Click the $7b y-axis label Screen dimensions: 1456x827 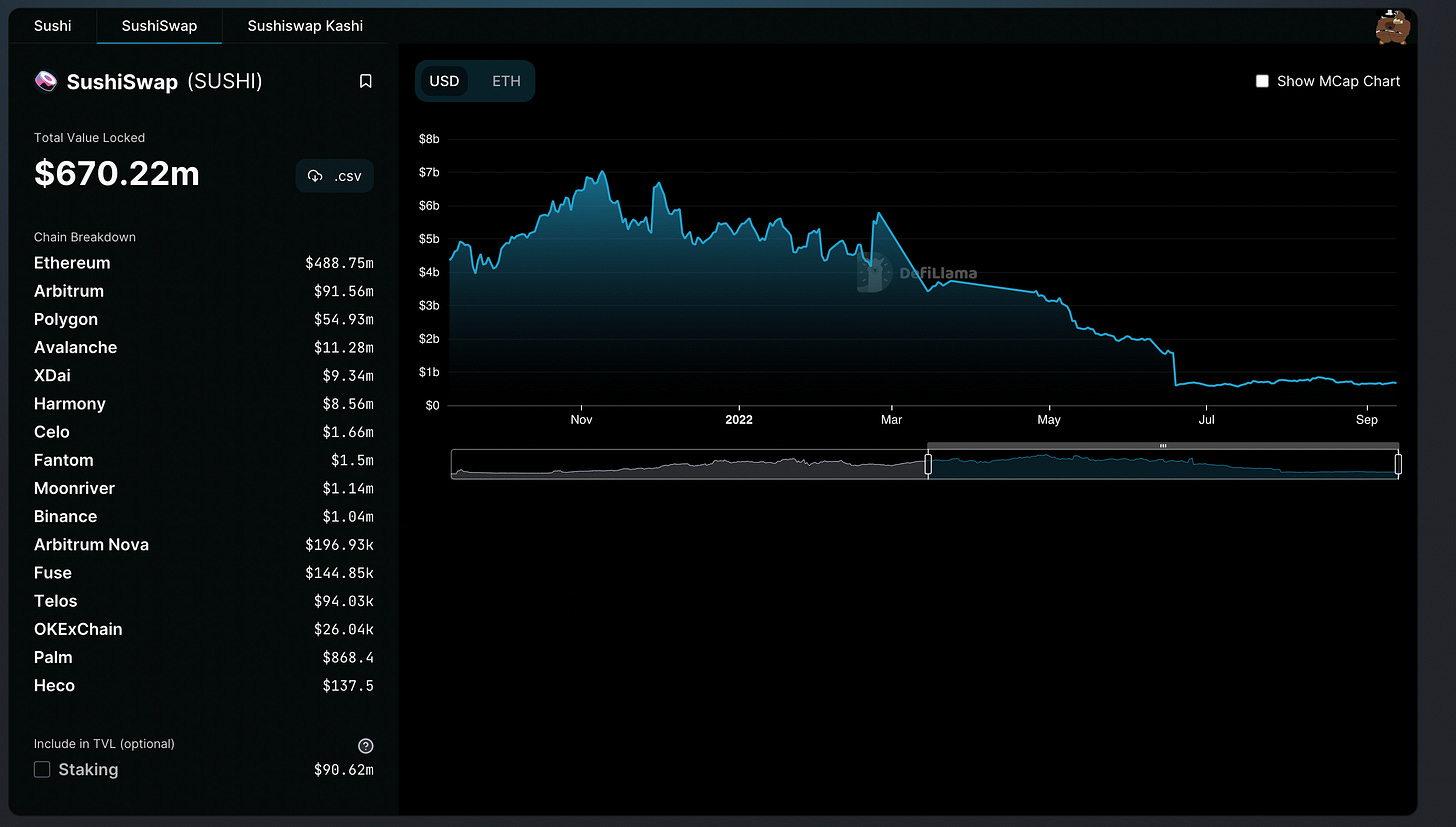(x=429, y=172)
